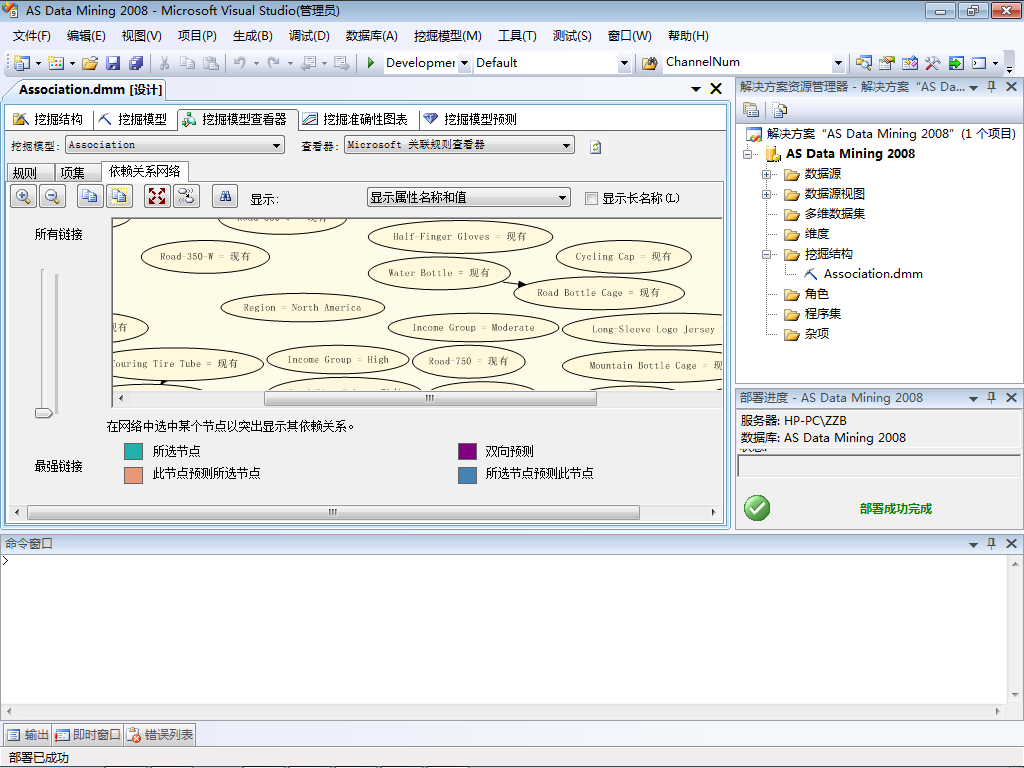Image resolution: width=1024 pixels, height=768 pixels.
Task: Save the current file with floppy icon
Action: pos(113,63)
